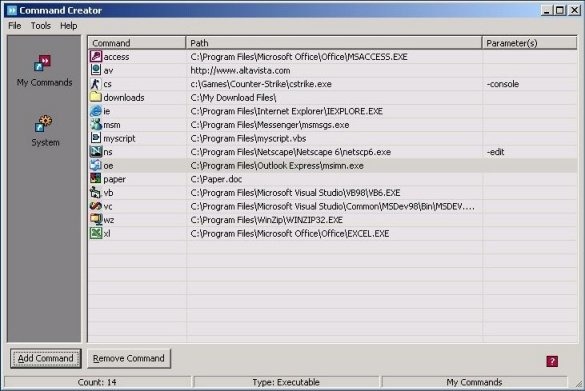The width and height of the screenshot is (585, 391).
Task: Click the C:\Paper.doc path cell
Action: click(x=216, y=179)
